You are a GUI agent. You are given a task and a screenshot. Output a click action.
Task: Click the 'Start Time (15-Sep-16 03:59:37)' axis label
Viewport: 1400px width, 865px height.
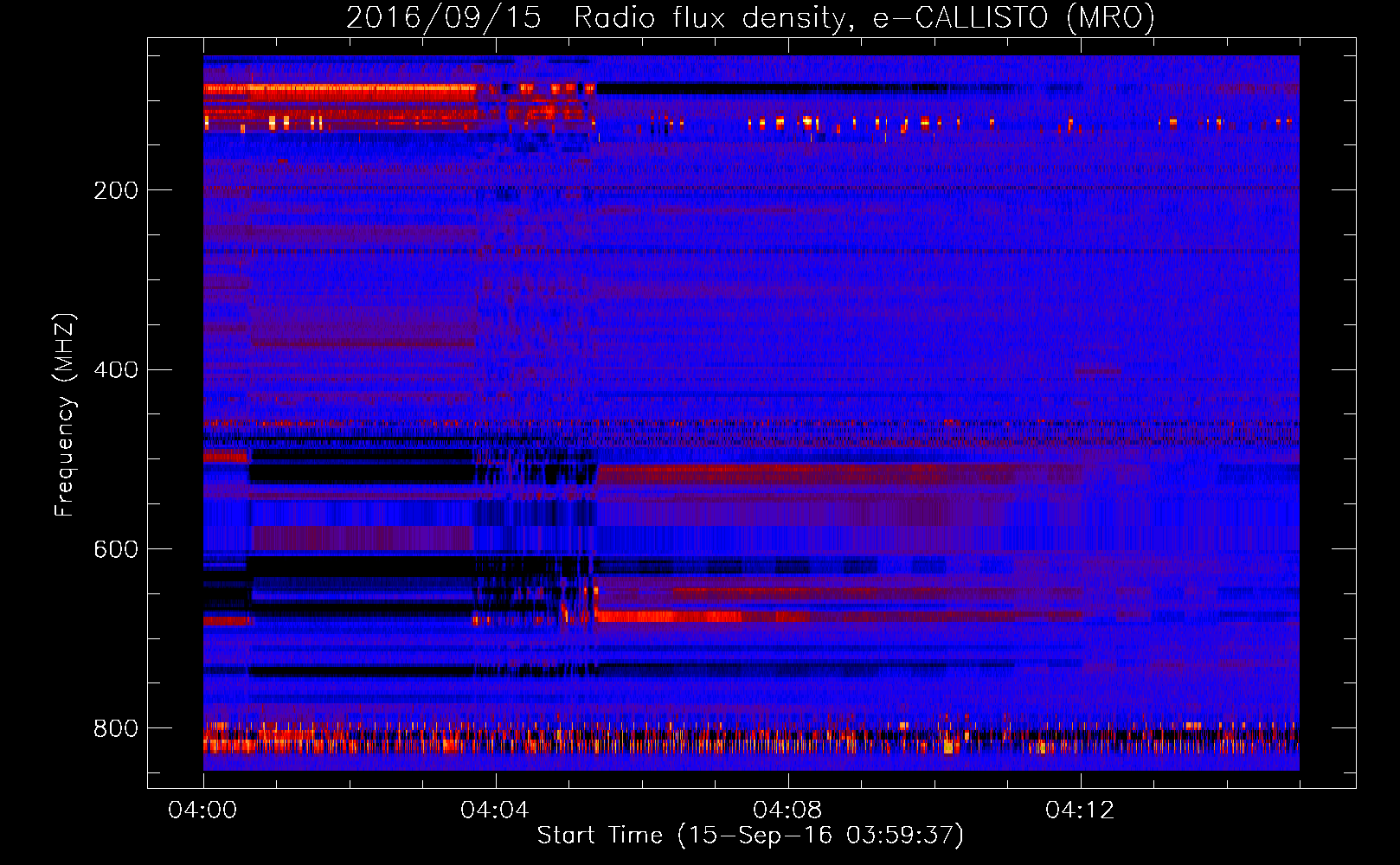coord(750,836)
